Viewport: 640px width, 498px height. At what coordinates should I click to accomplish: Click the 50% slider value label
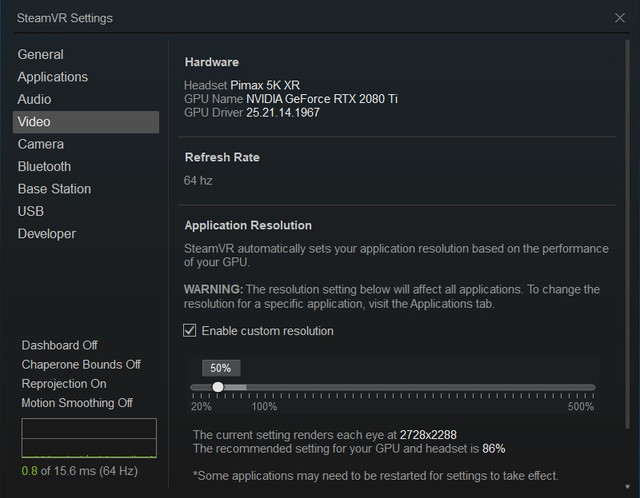click(x=221, y=368)
